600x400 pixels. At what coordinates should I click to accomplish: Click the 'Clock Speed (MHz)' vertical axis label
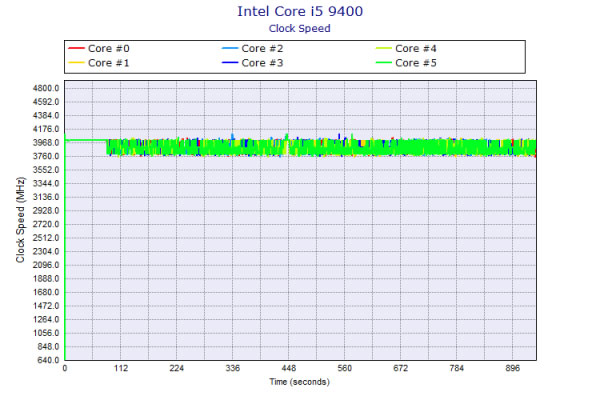[20, 220]
